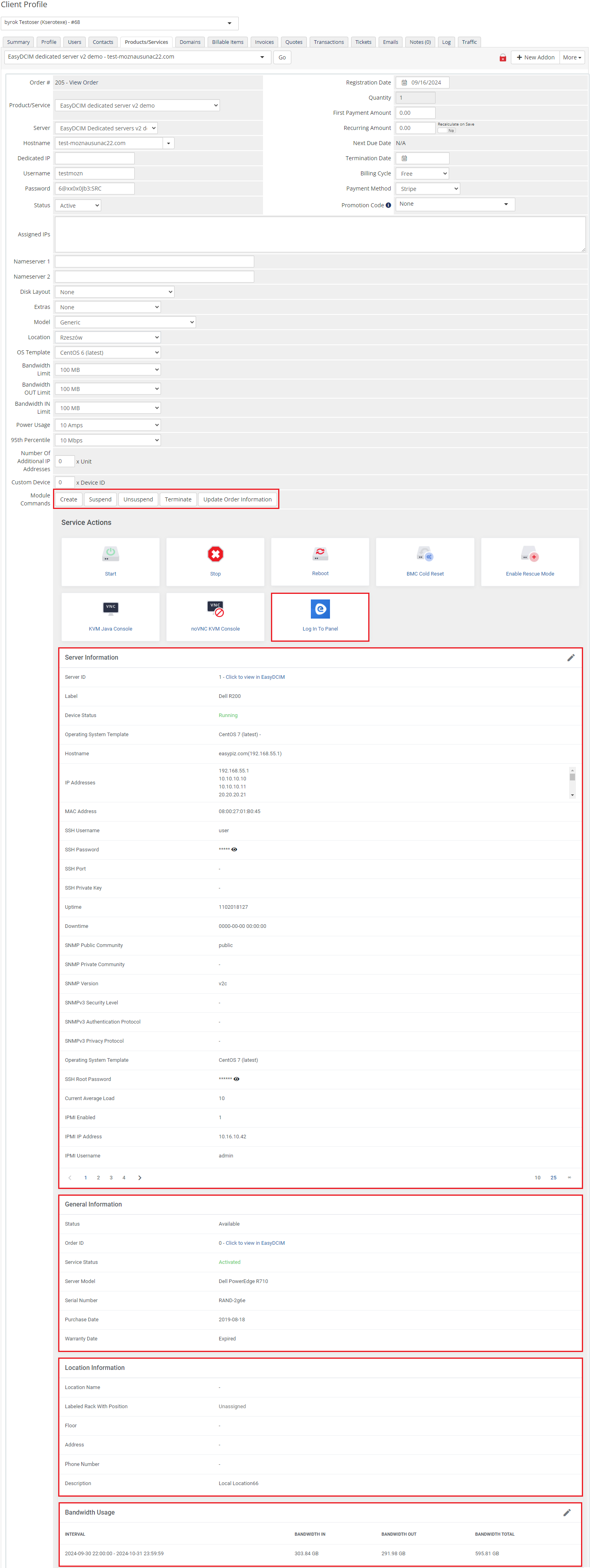This screenshot has height=1568, width=593.
Task: Switch to the Invoices tab
Action: pos(264,42)
